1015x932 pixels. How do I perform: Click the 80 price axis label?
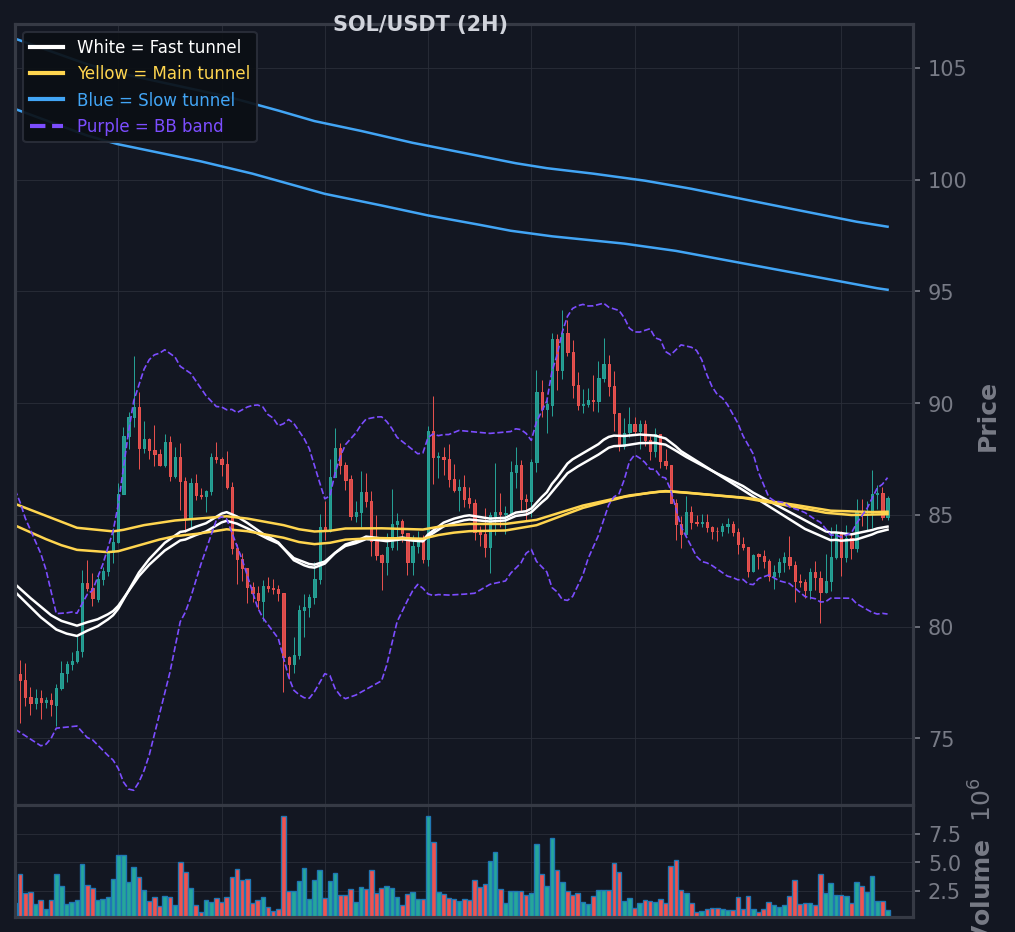941,627
